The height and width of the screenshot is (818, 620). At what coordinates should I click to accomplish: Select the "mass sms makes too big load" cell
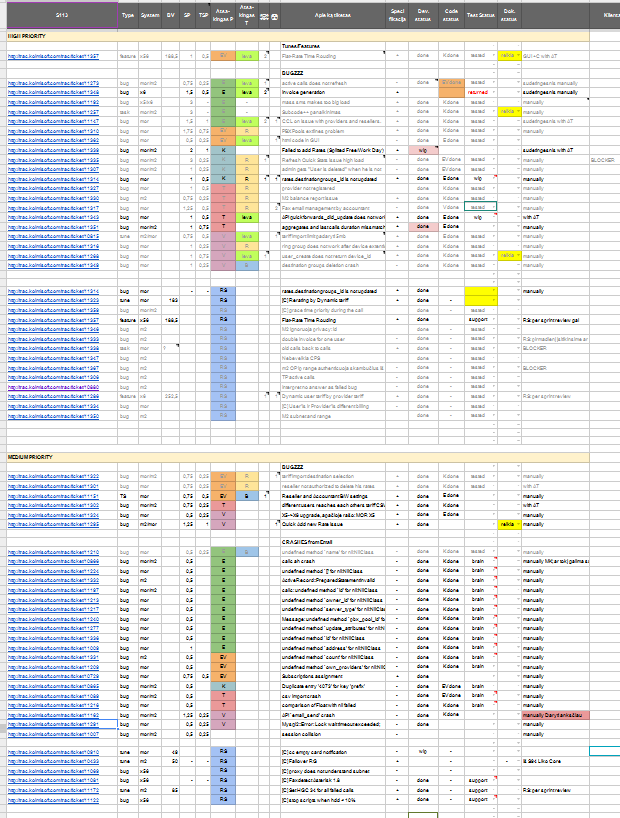click(x=333, y=102)
